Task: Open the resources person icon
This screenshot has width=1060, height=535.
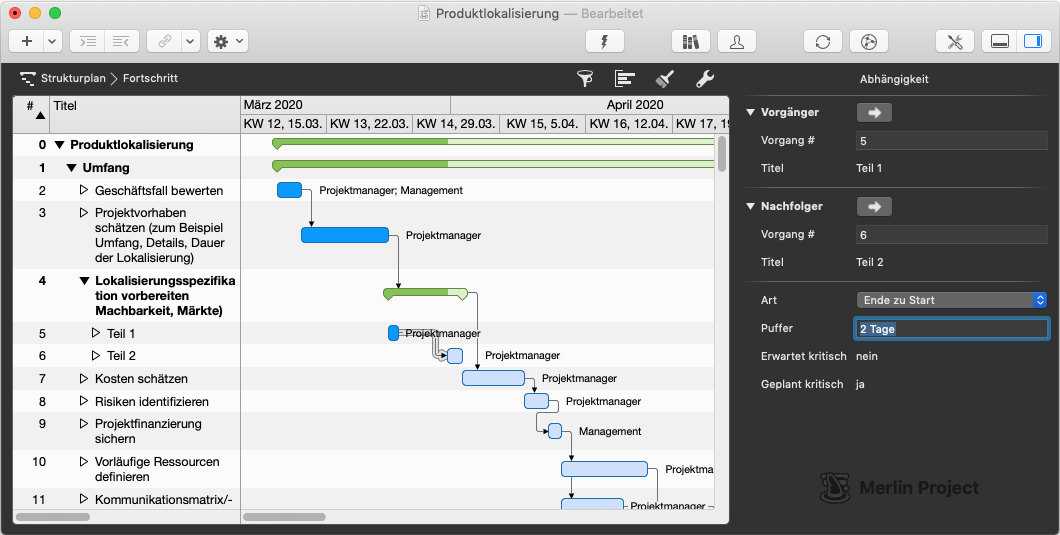Action: point(736,41)
